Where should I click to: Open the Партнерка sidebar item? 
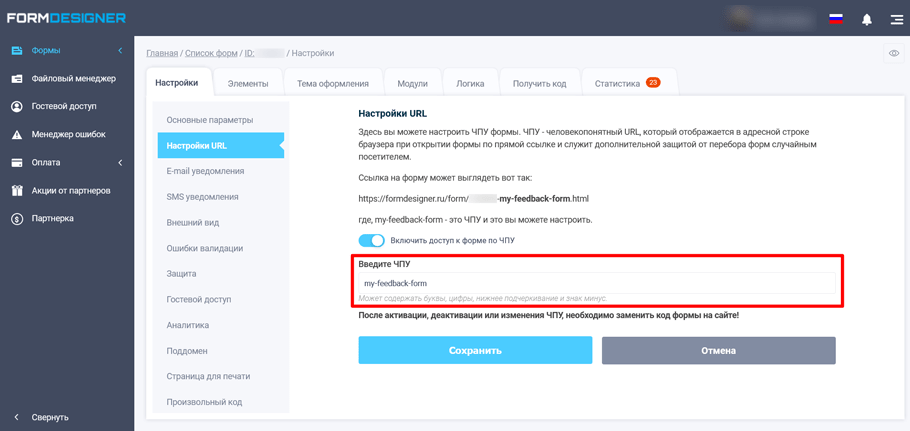[x=52, y=218]
